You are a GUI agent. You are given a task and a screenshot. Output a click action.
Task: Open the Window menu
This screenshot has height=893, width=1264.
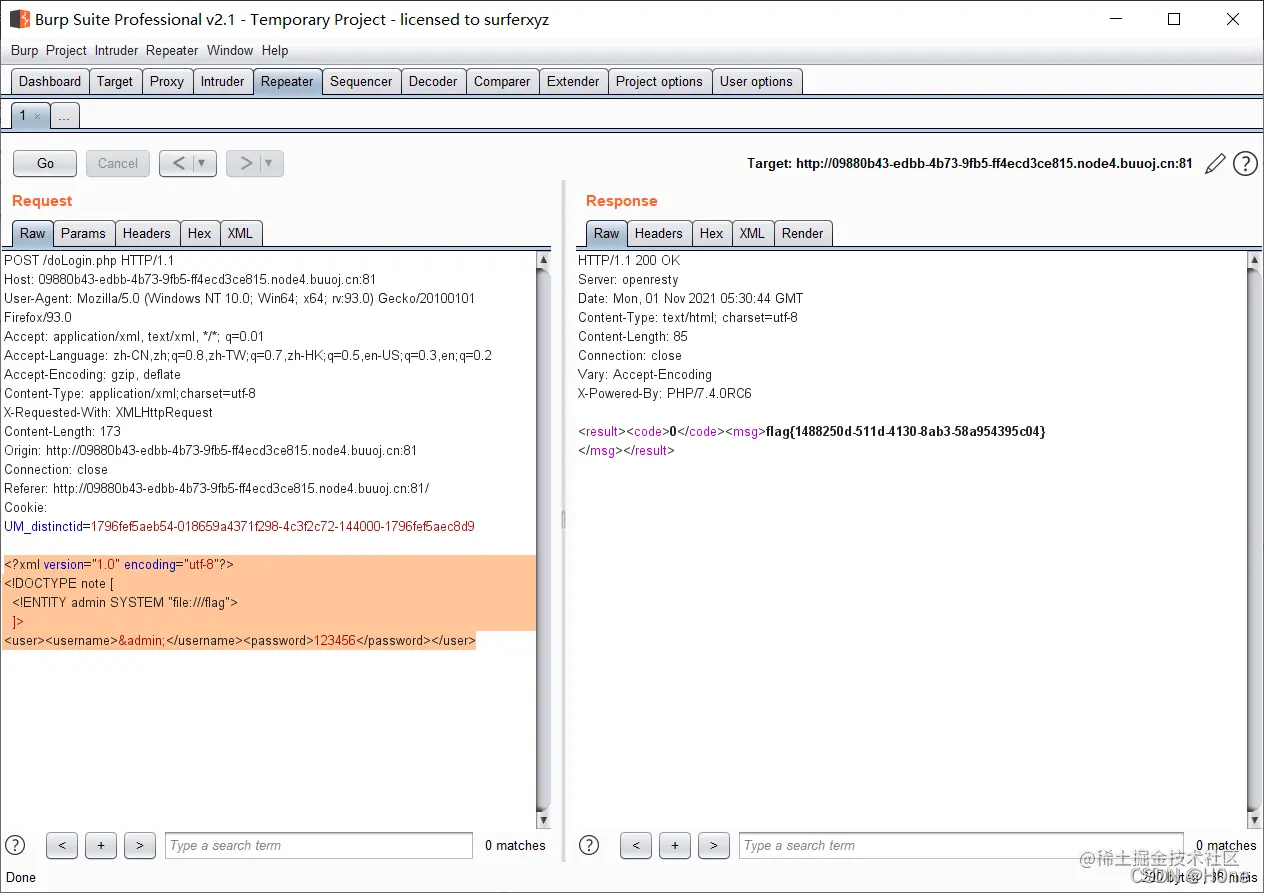pos(230,50)
